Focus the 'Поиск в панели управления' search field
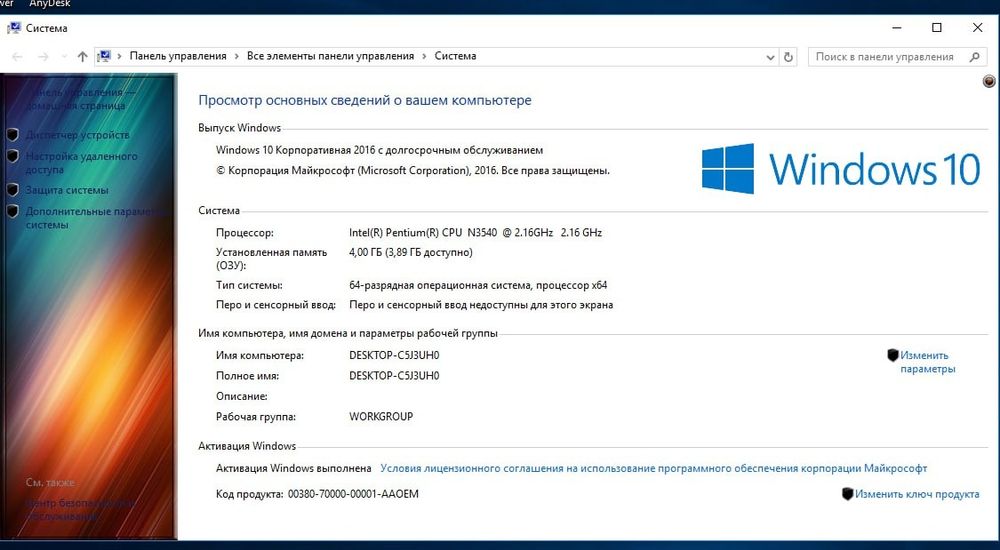Screen dimensions: 1000x550 (897, 57)
